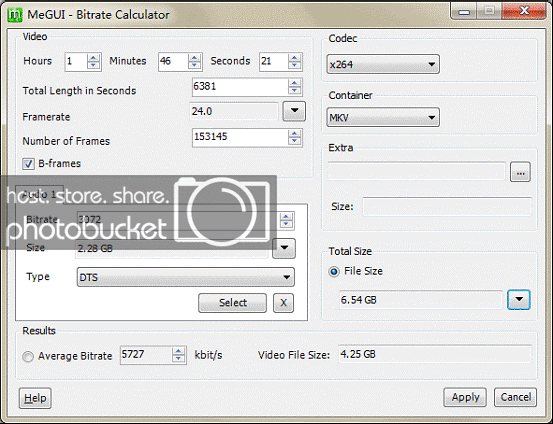553x424 pixels.
Task: Click the Total Length 6381 field
Action: click(241, 87)
